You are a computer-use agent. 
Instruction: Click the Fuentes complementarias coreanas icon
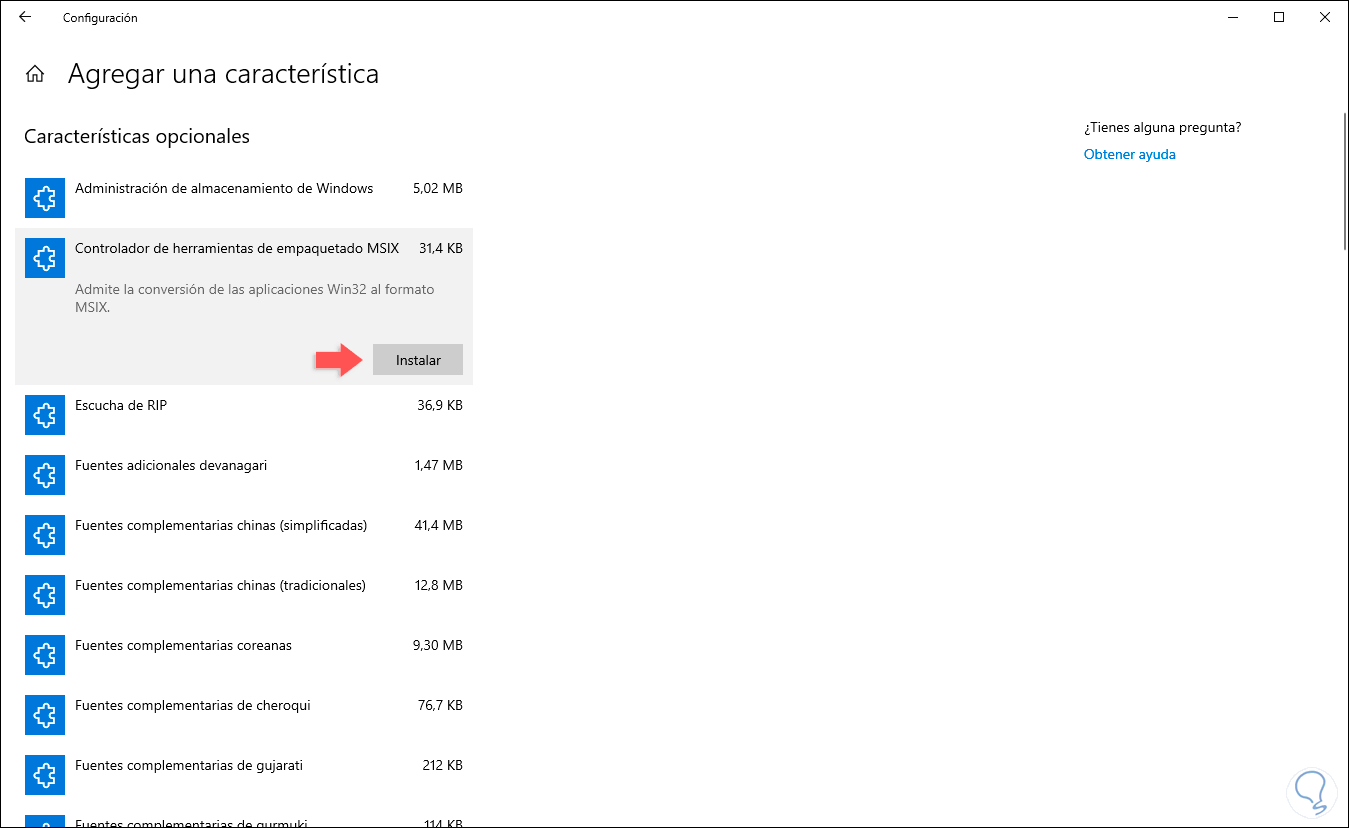pos(45,656)
